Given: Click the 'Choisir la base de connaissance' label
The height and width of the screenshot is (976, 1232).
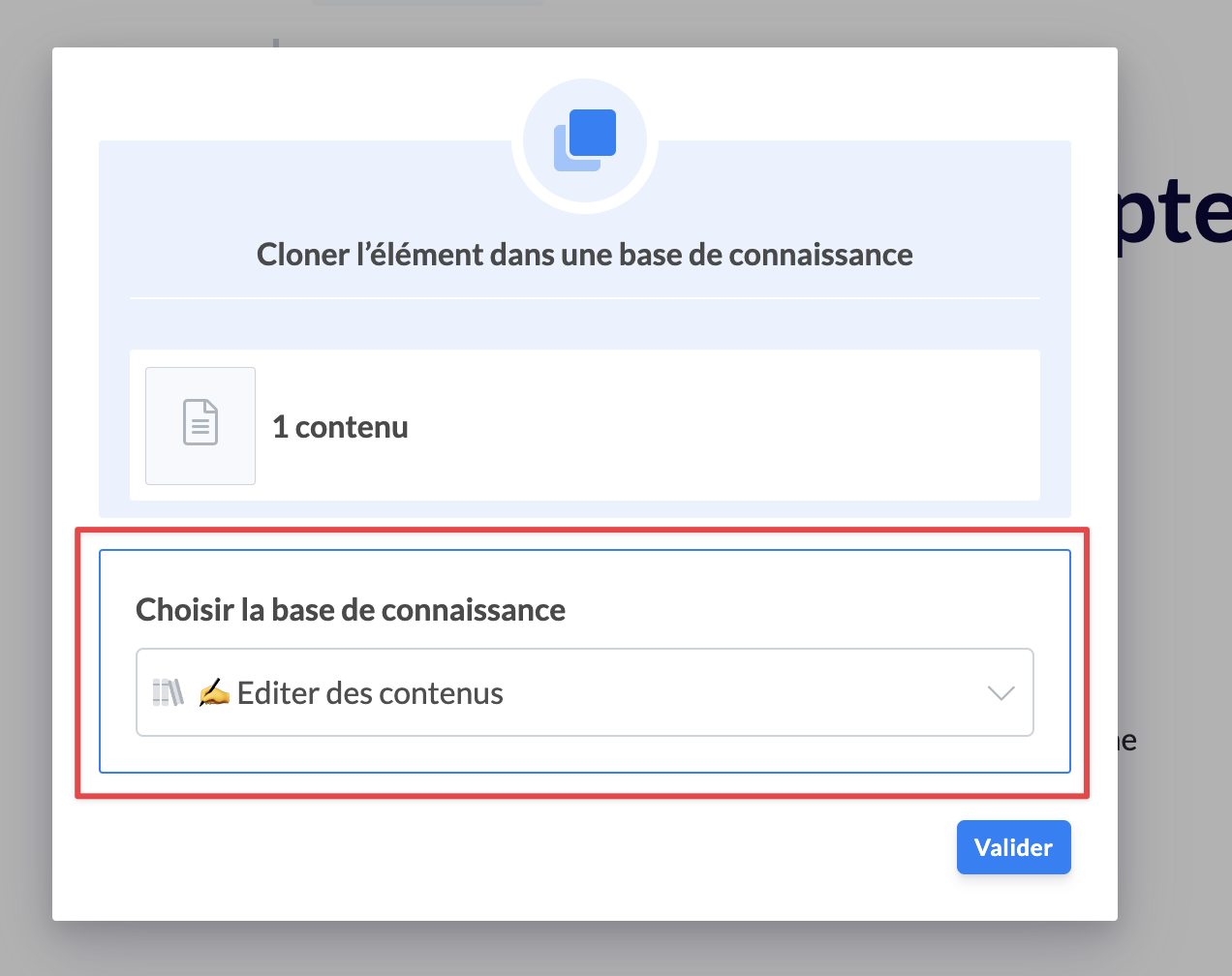Looking at the screenshot, I should pyautogui.click(x=351, y=610).
